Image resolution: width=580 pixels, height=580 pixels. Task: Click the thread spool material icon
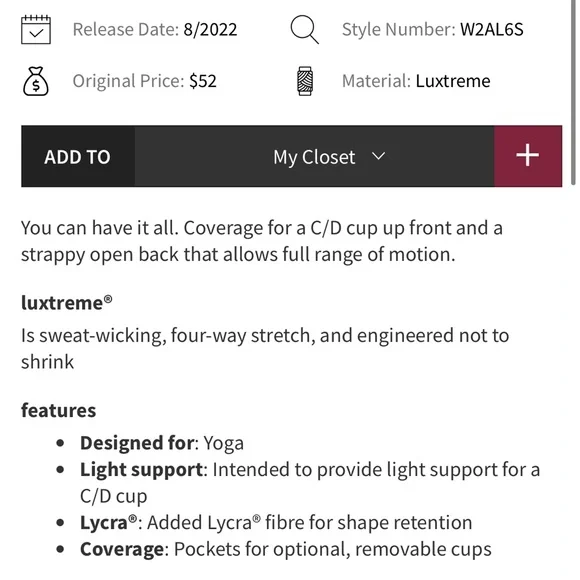tap(305, 81)
